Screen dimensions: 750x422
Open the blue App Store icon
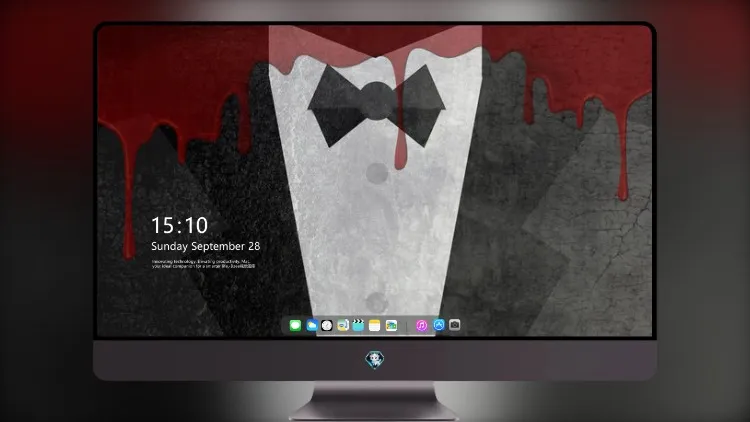[x=439, y=325]
